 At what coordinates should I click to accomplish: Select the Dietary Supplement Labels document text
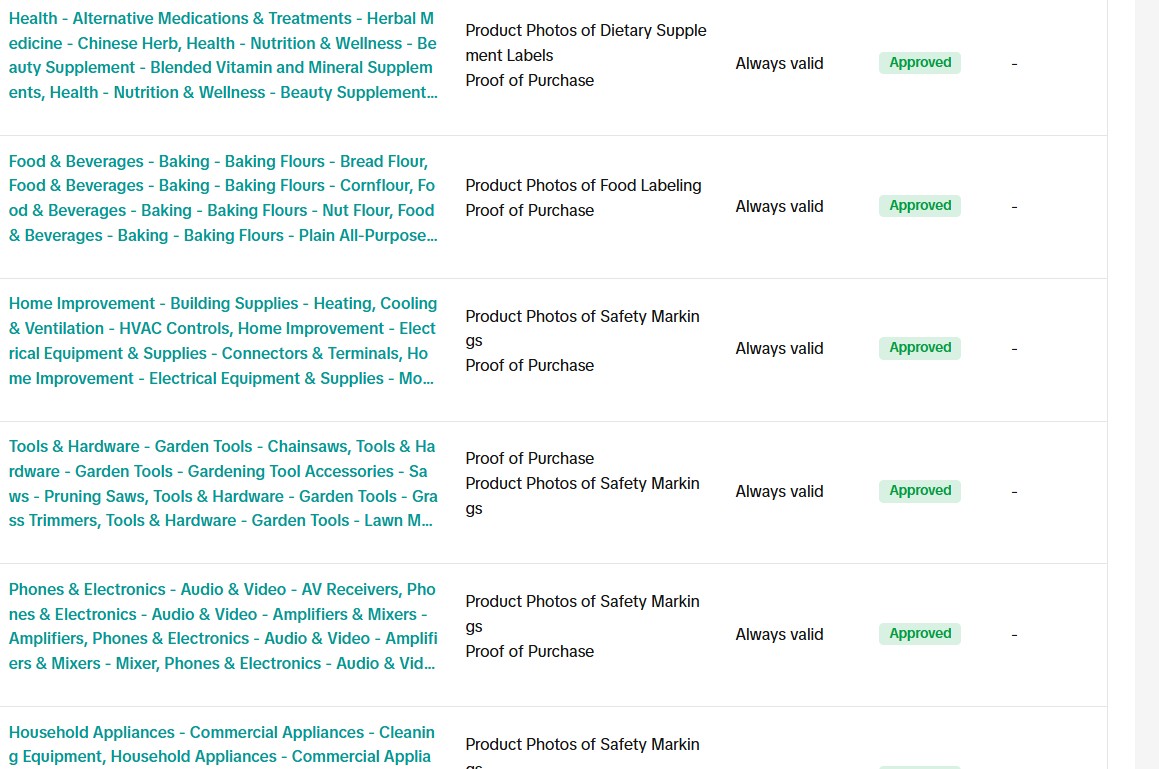pyautogui.click(x=585, y=43)
